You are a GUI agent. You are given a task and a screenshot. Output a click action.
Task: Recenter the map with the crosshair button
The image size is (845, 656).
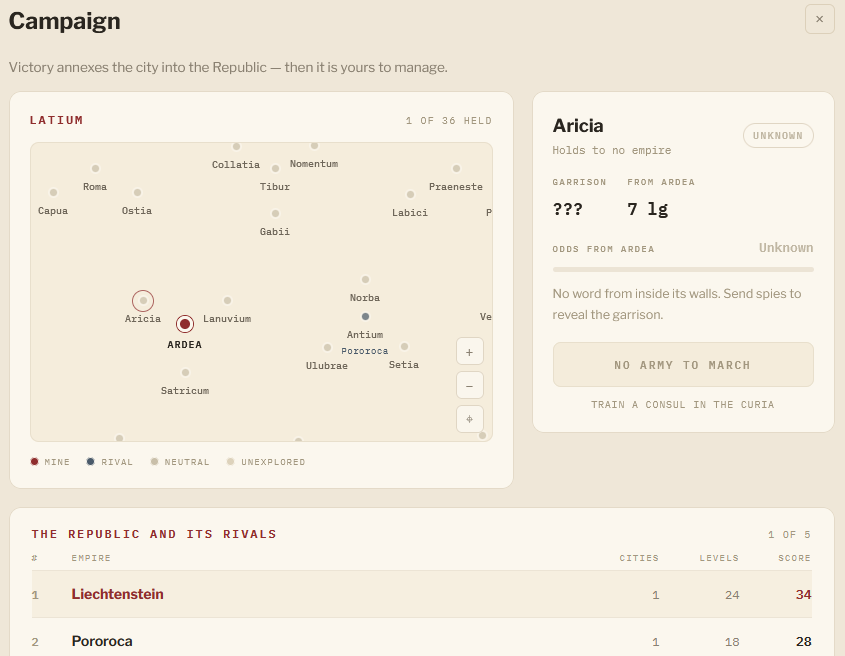[469, 419]
